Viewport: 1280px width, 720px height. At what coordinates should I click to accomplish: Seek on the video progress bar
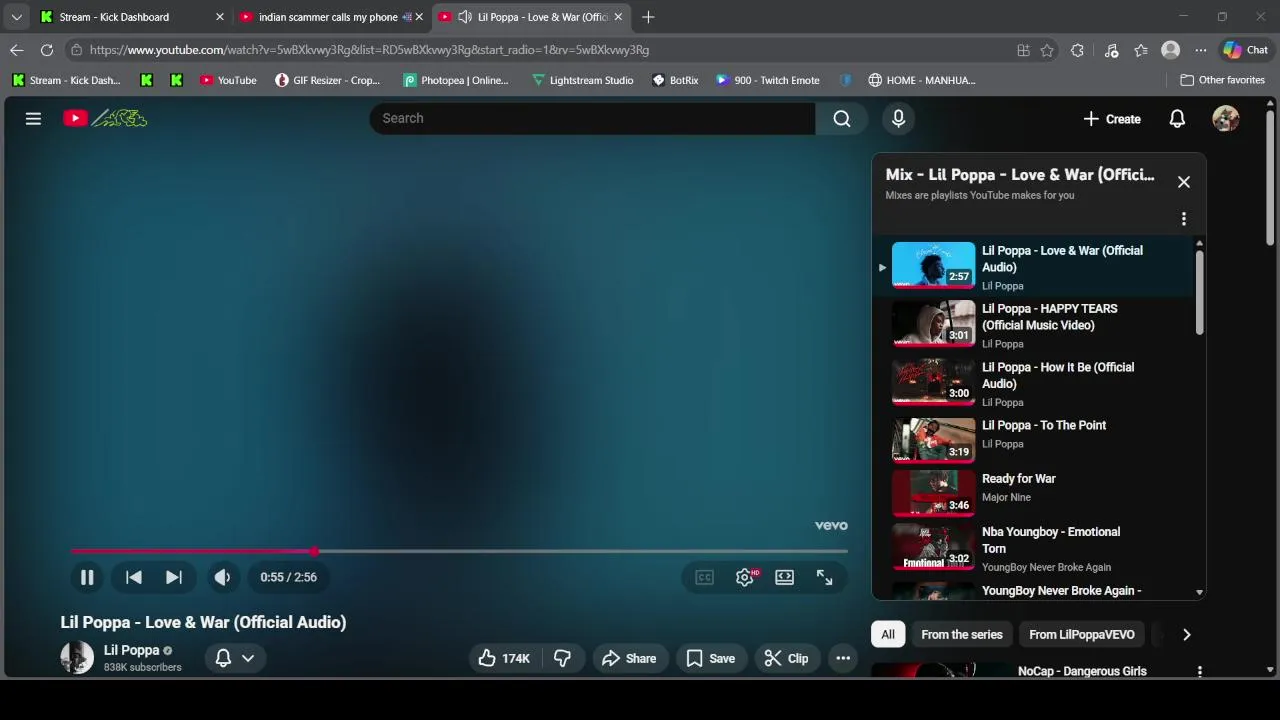[x=459, y=551]
